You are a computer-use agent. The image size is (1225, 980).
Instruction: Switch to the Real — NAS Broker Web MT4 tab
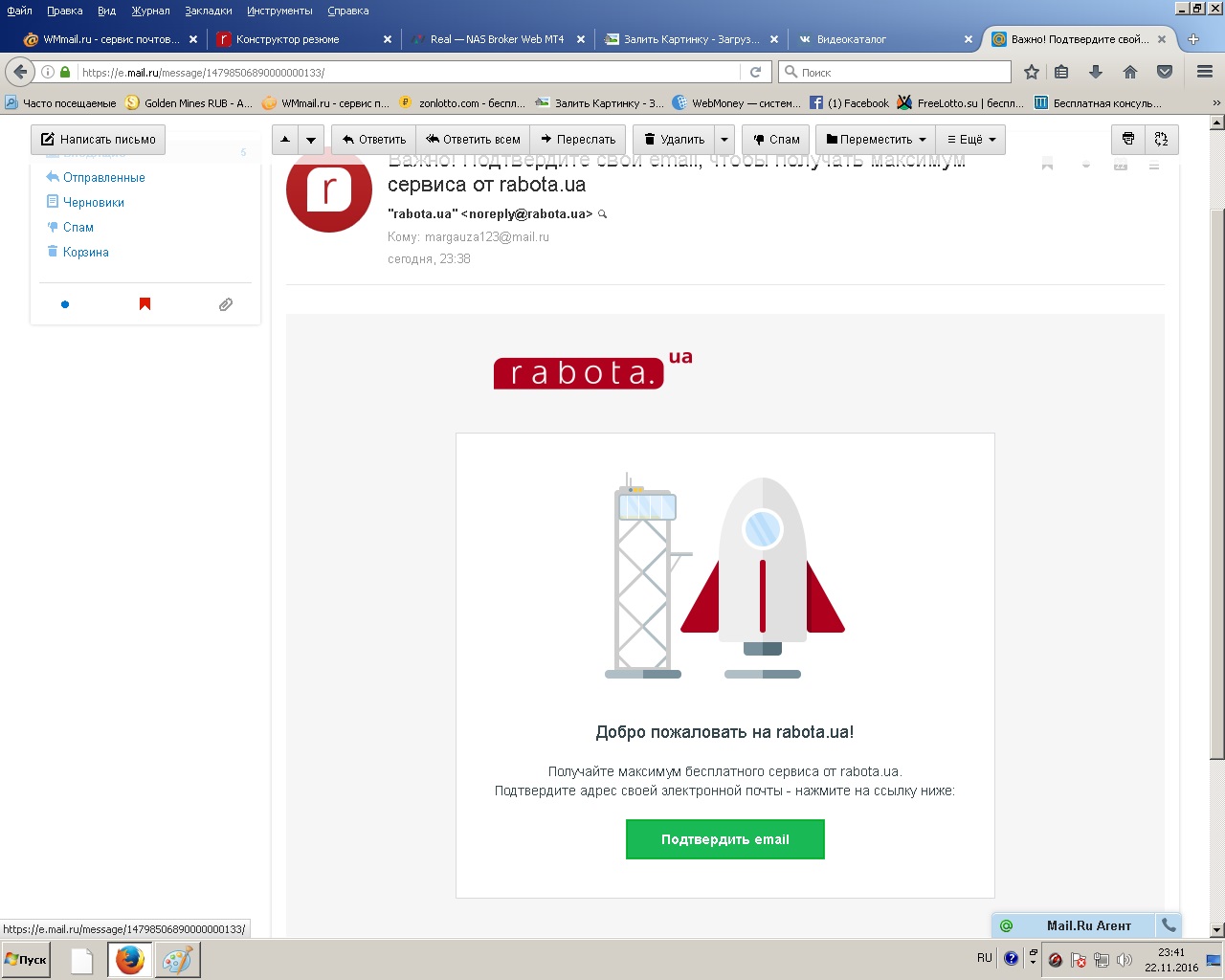pos(497,39)
